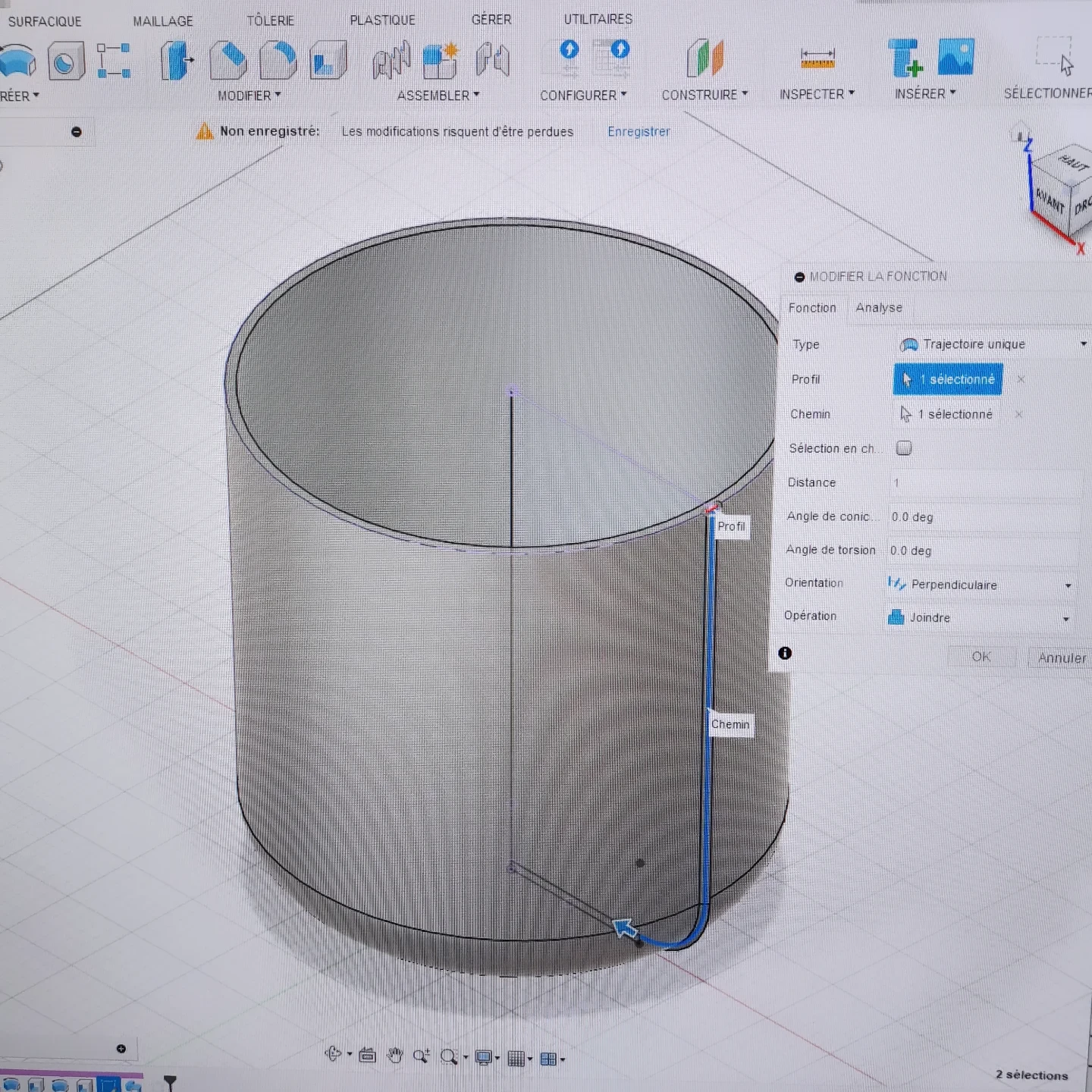This screenshot has width=1092, height=1092.
Task: Click the Enregistrer link
Action: (639, 132)
